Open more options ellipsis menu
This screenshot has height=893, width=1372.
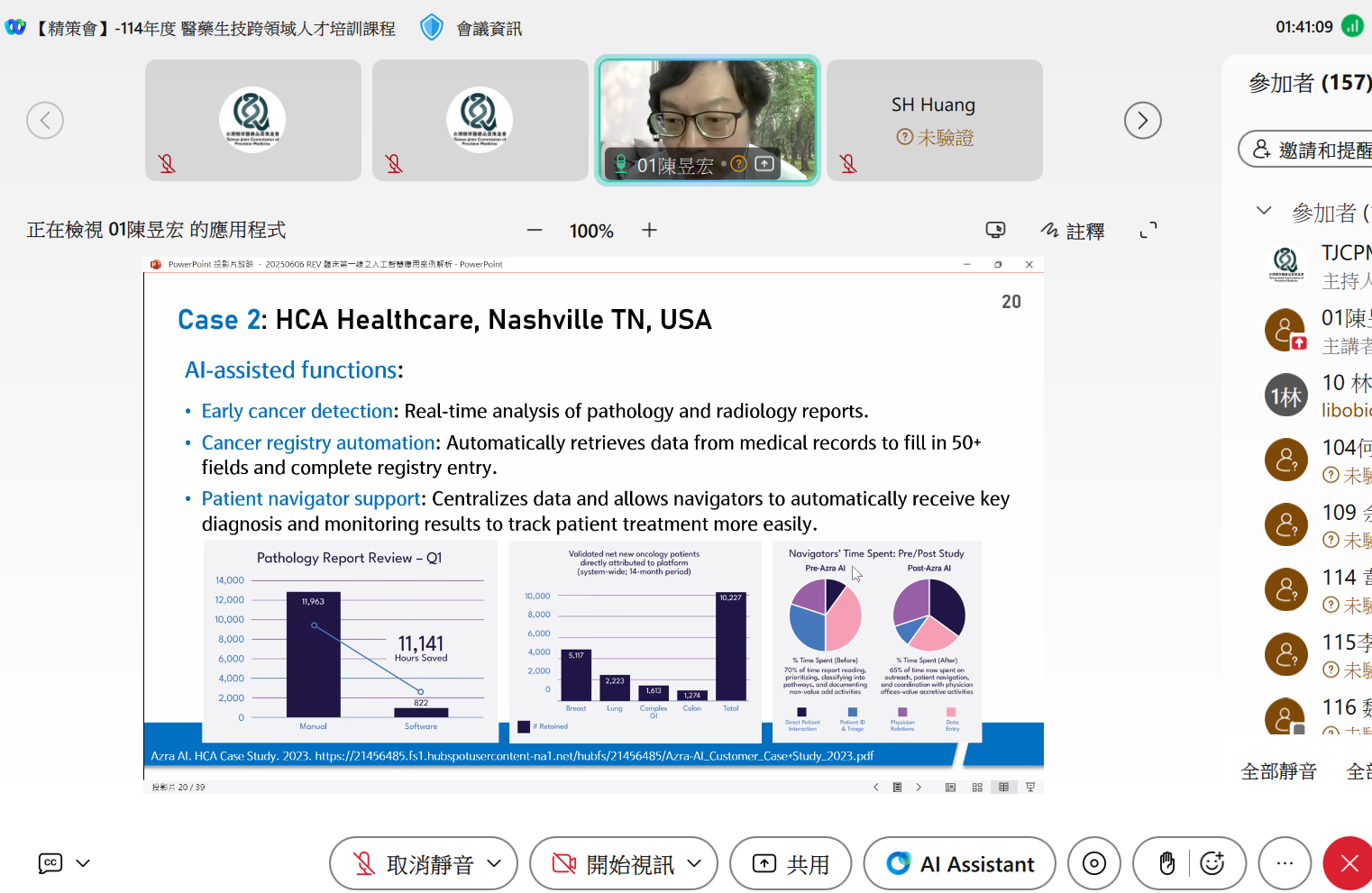(1285, 863)
